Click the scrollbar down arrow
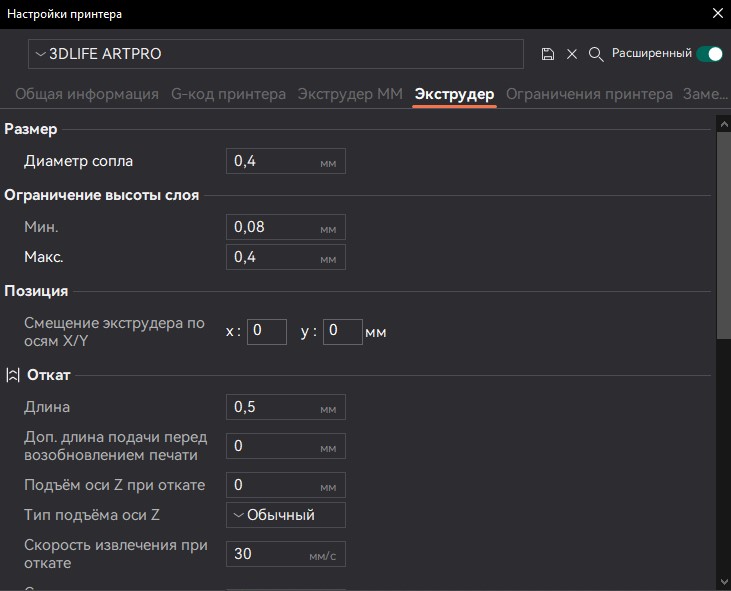 click(x=723, y=581)
